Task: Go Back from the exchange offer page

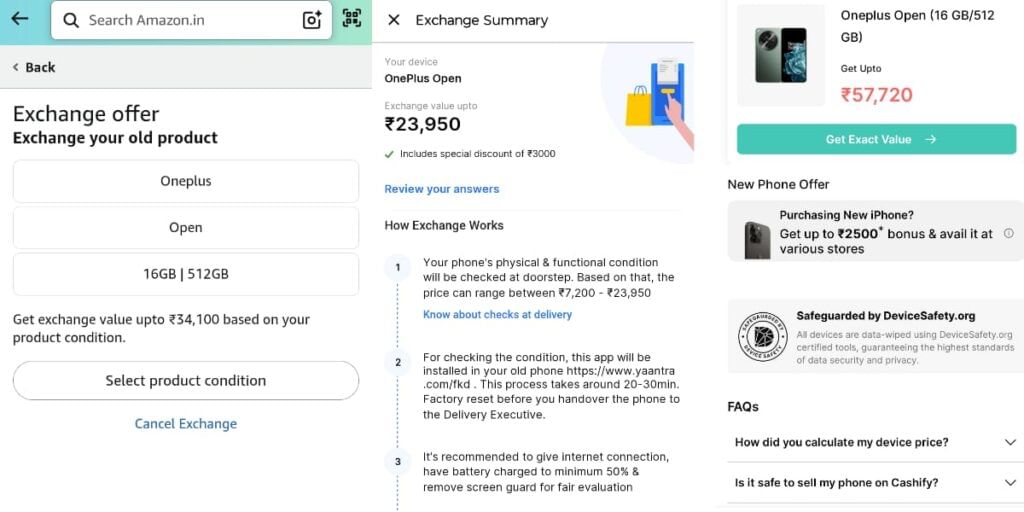Action: [34, 67]
